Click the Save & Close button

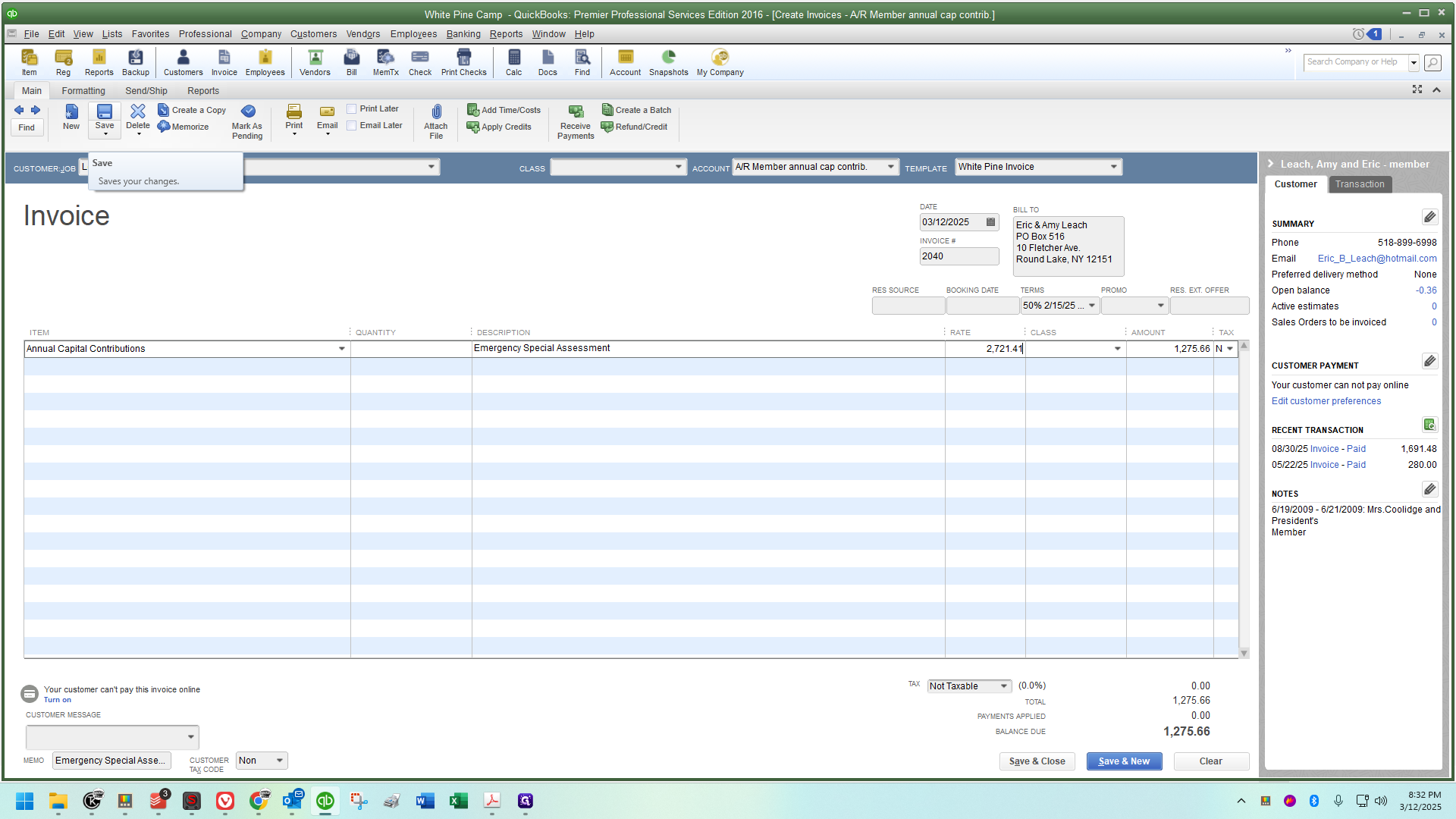(x=1037, y=761)
